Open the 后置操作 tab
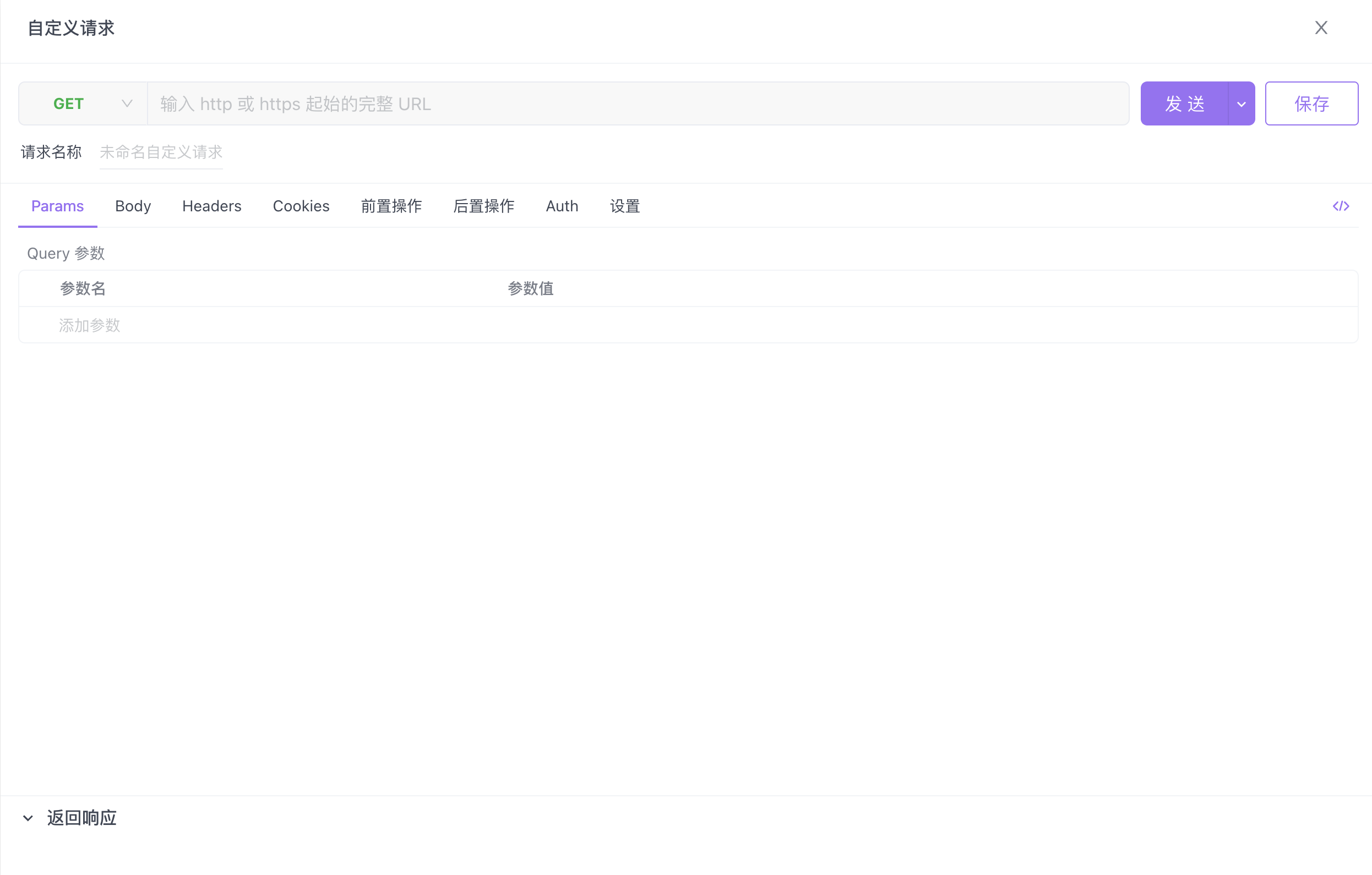The image size is (1372, 875). click(483, 206)
